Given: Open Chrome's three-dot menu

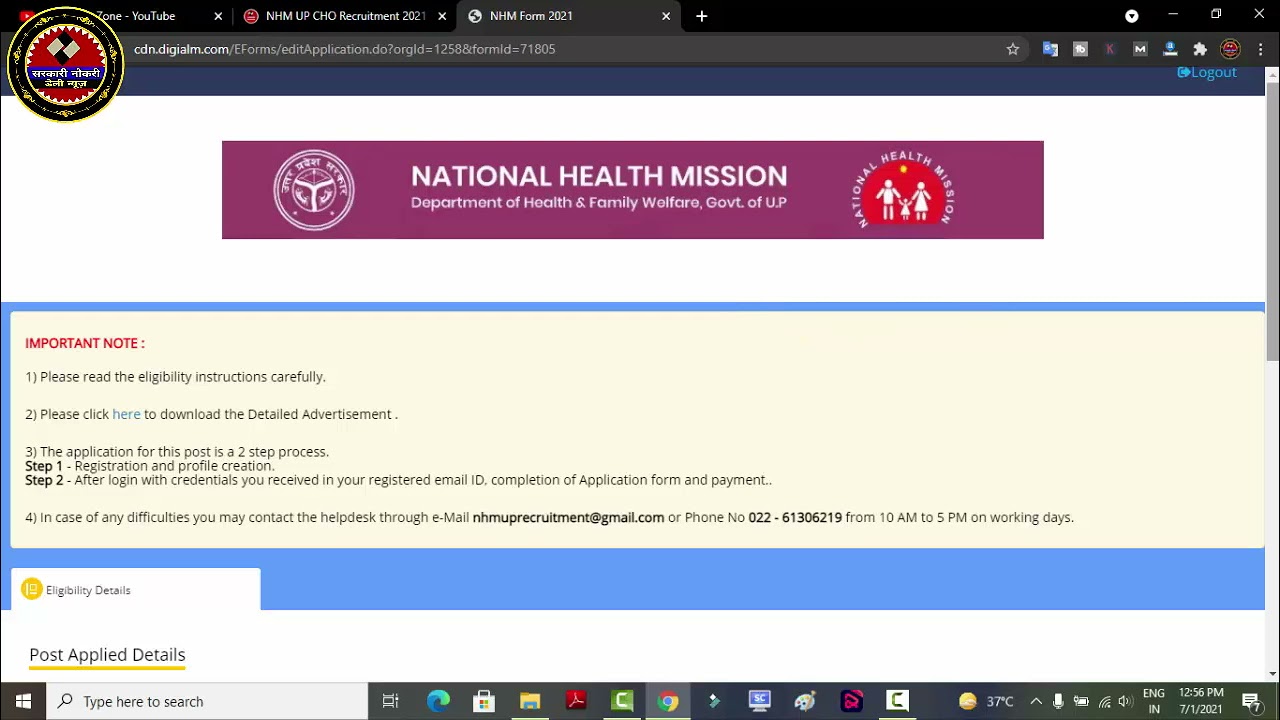Looking at the screenshot, I should click(1260, 49).
